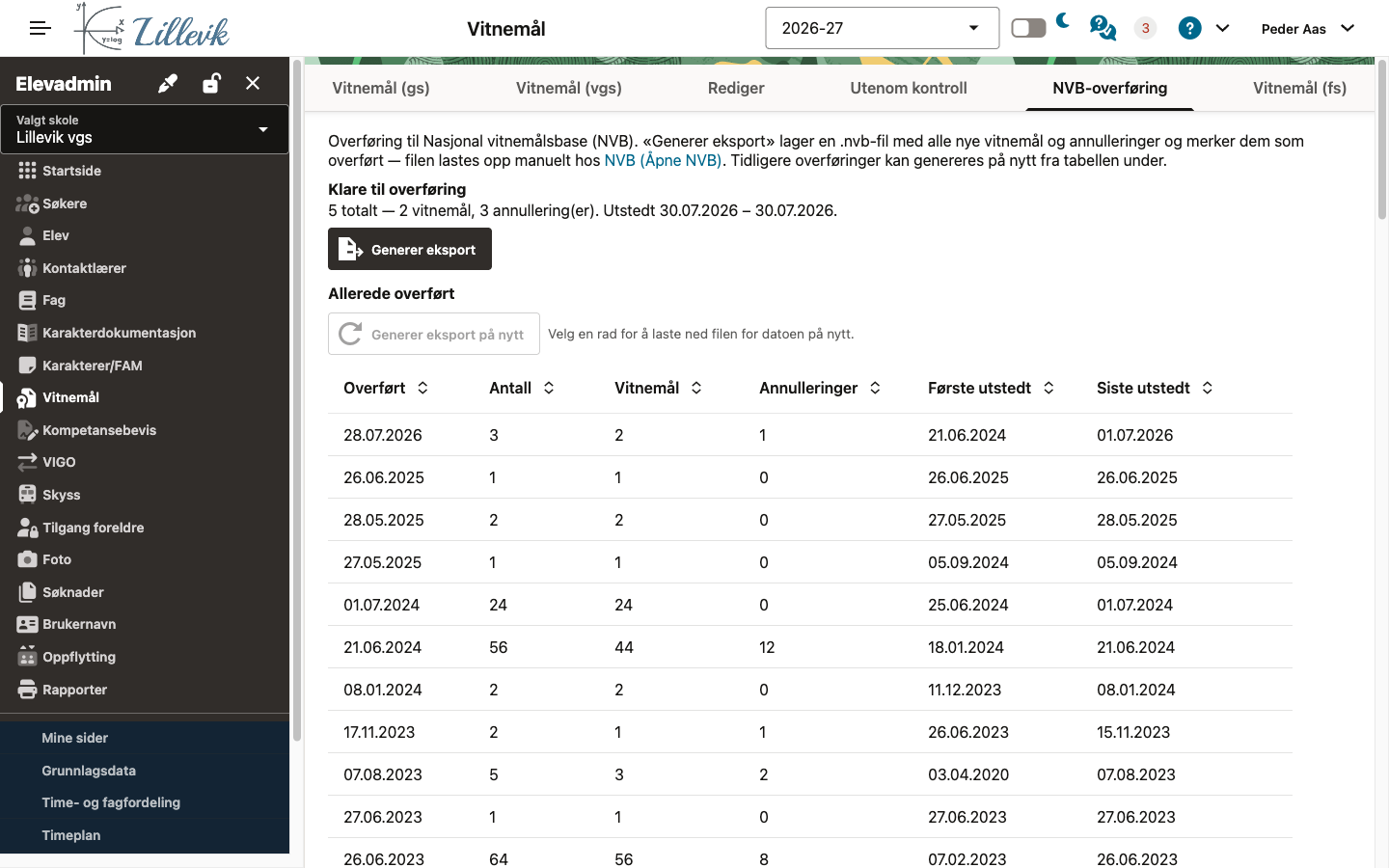Close the Elevadmin sidebar panel

253,84
